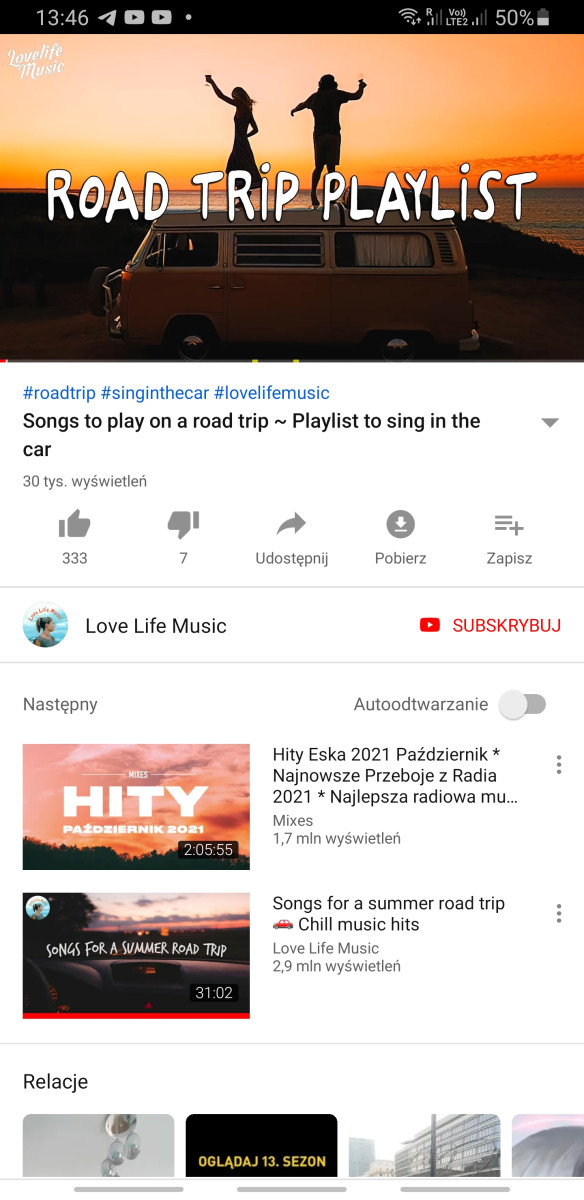Expand the video description arrow
Viewport: 584px width, 1200px height.
tap(549, 422)
